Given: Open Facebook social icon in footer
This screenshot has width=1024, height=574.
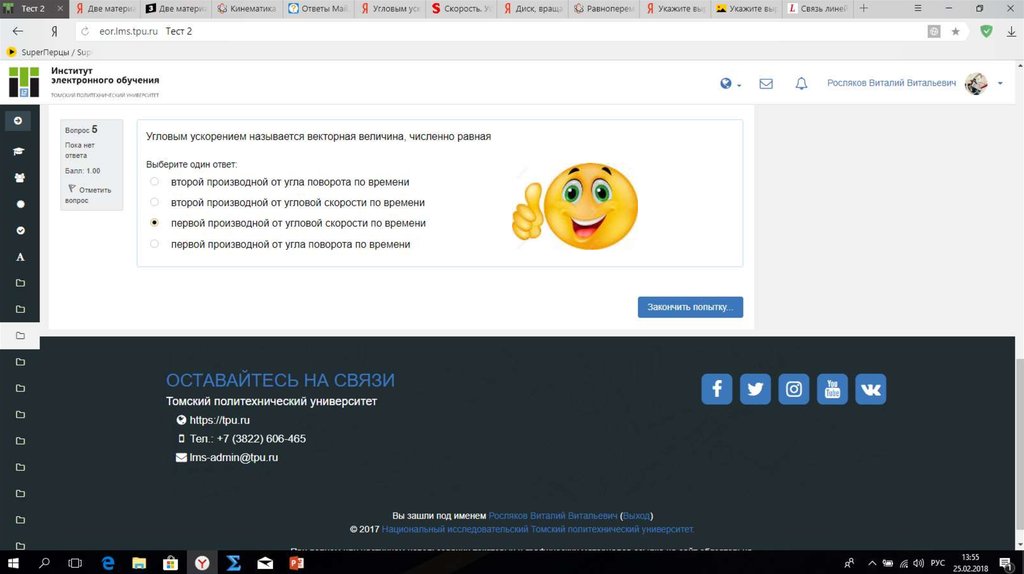Looking at the screenshot, I should (x=716, y=389).
